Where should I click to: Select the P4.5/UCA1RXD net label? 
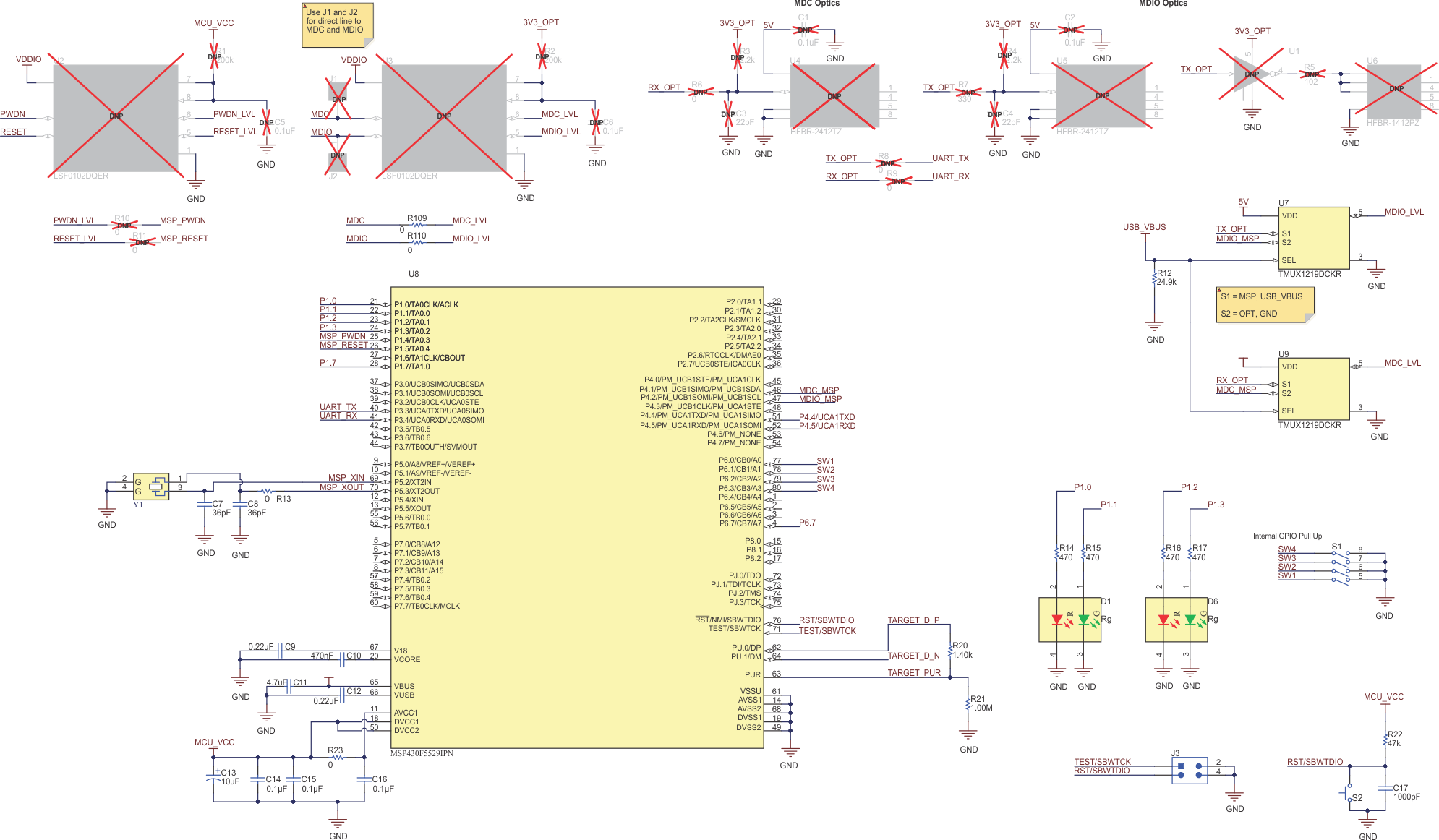click(827, 426)
